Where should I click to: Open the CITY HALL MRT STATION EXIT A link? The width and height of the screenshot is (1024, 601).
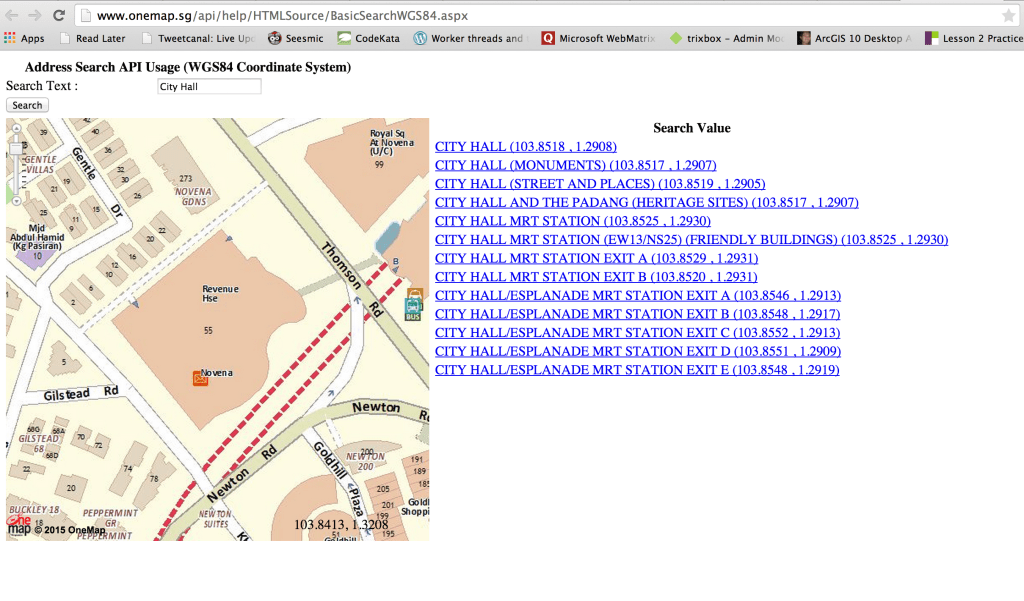point(595,258)
